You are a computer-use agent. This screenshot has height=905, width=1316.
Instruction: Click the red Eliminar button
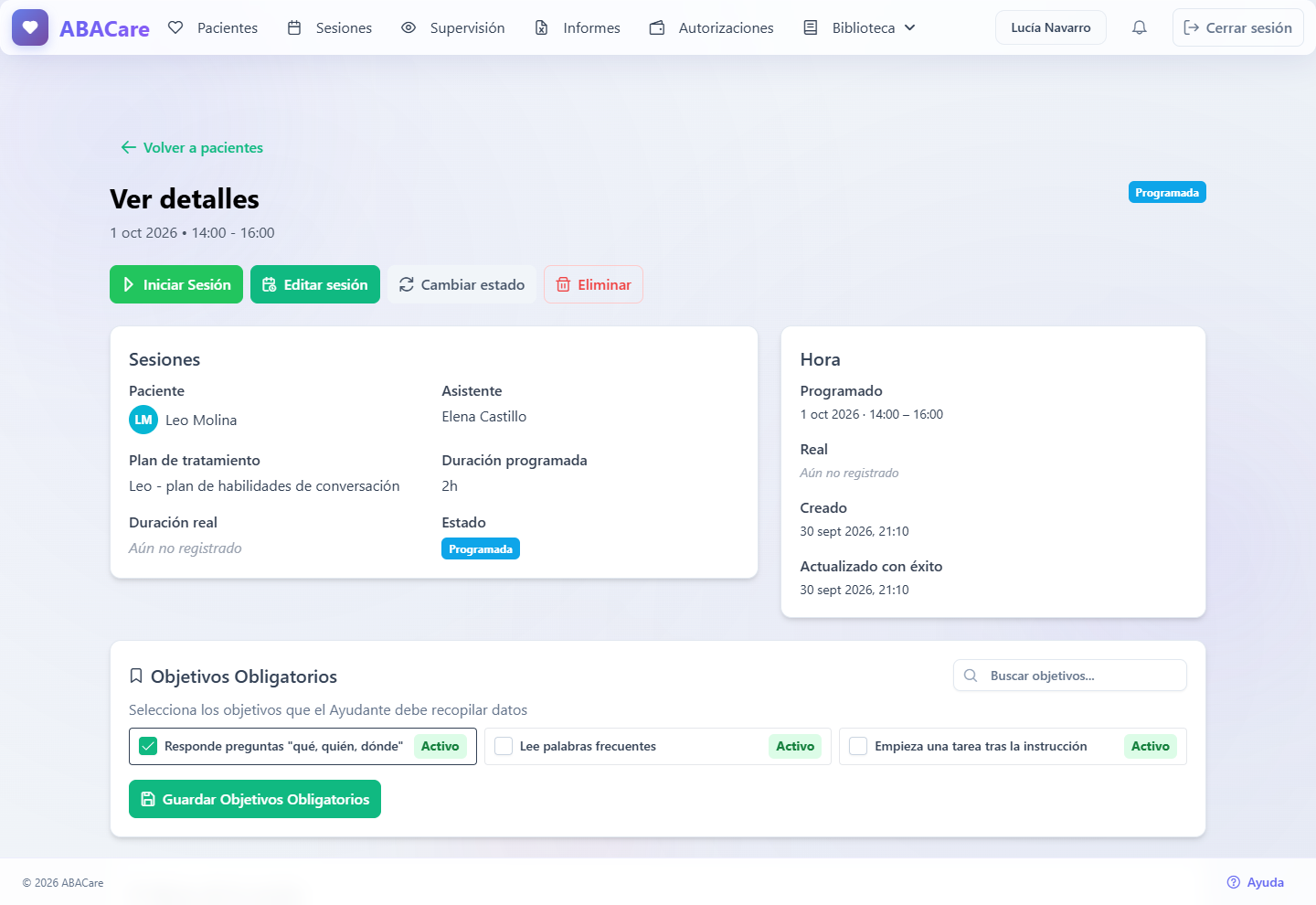click(594, 284)
